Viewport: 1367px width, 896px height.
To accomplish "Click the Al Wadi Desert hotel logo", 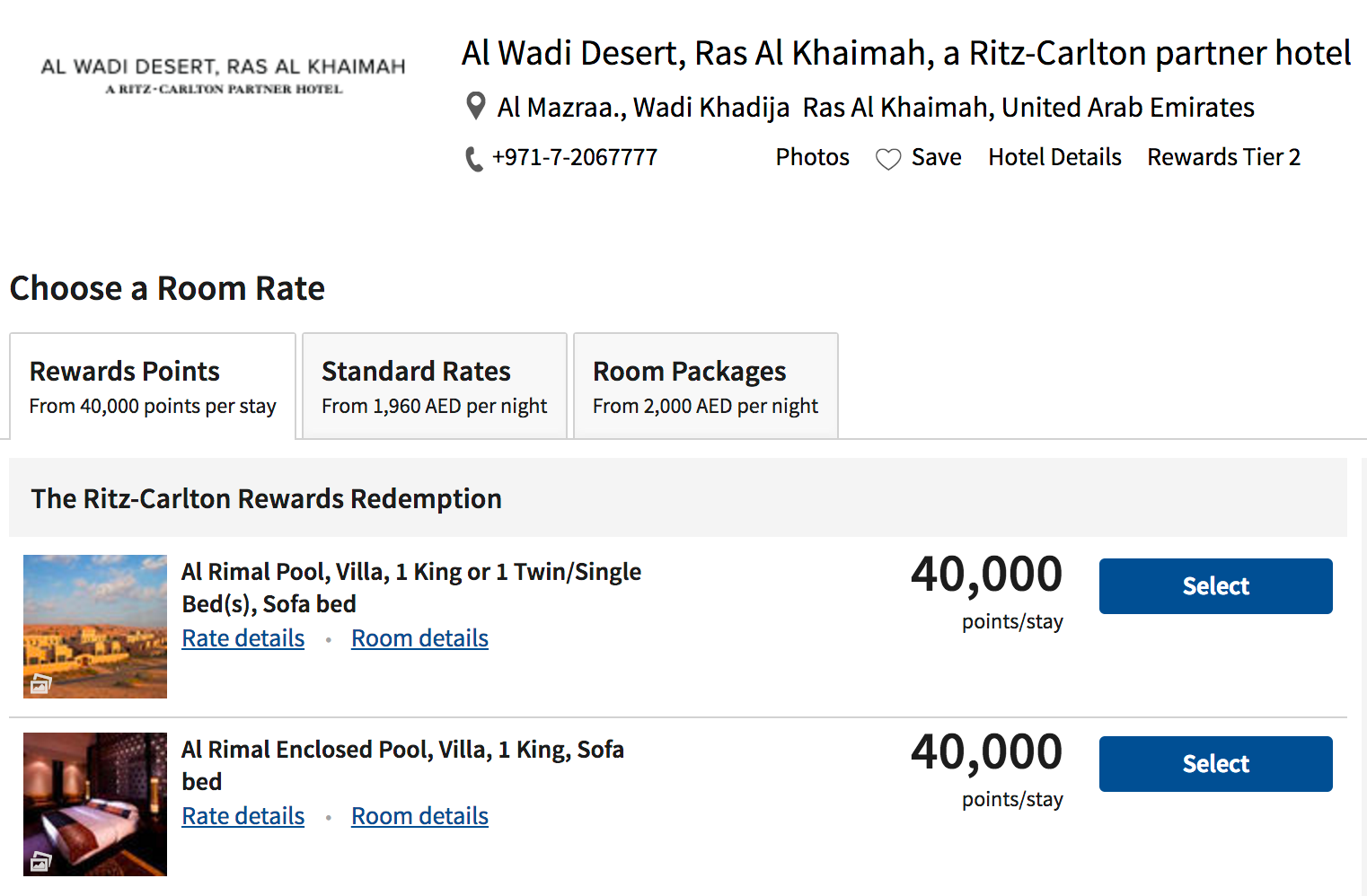I will click(224, 75).
